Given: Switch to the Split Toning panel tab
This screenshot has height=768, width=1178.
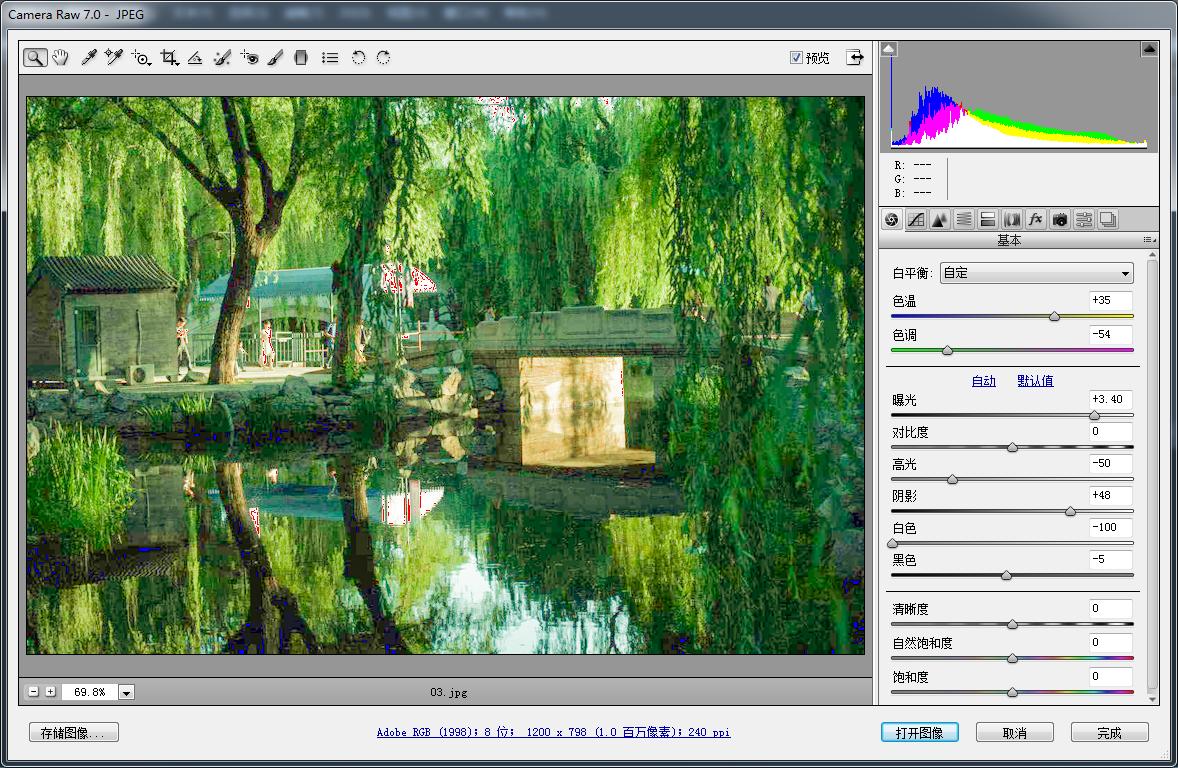Looking at the screenshot, I should tap(988, 219).
